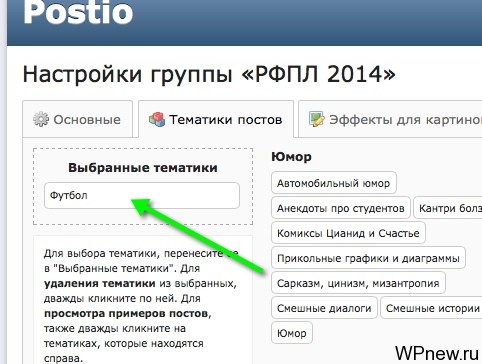This screenshot has height=364, width=482.
Task: Switch to the Тематики постов tab
Action: pyautogui.click(x=216, y=119)
